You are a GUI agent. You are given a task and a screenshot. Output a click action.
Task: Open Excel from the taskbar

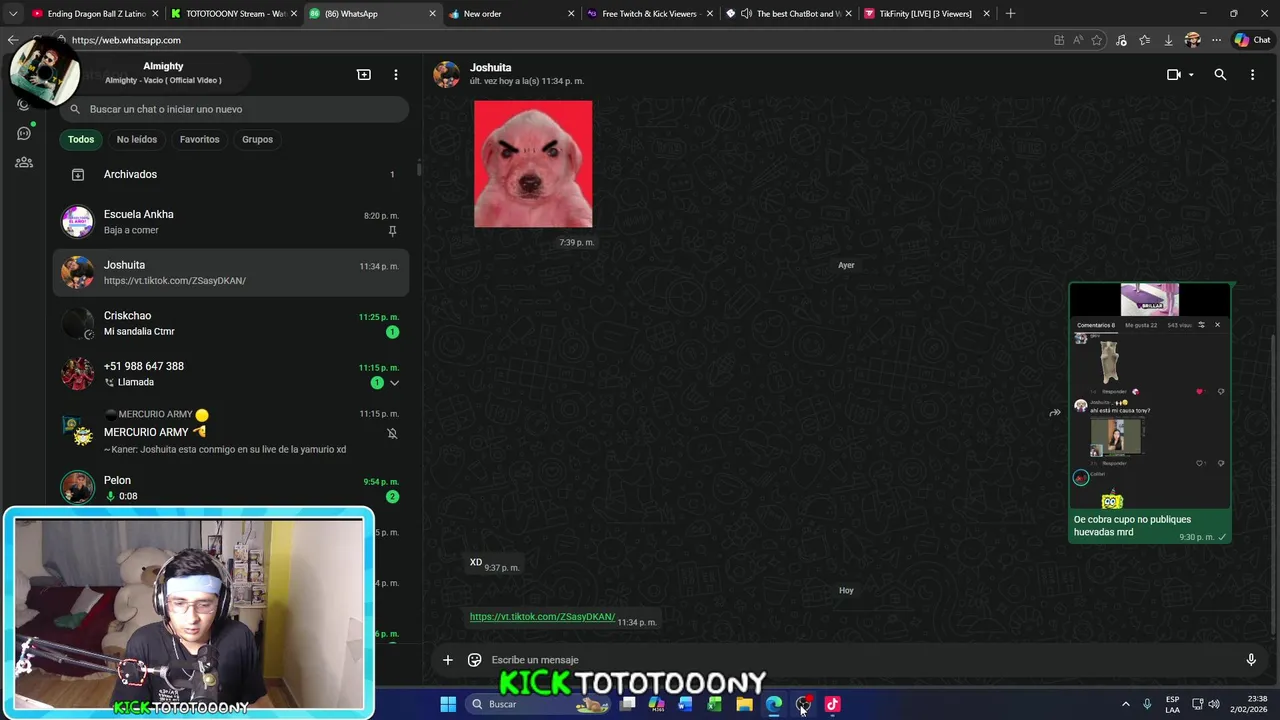pos(714,704)
